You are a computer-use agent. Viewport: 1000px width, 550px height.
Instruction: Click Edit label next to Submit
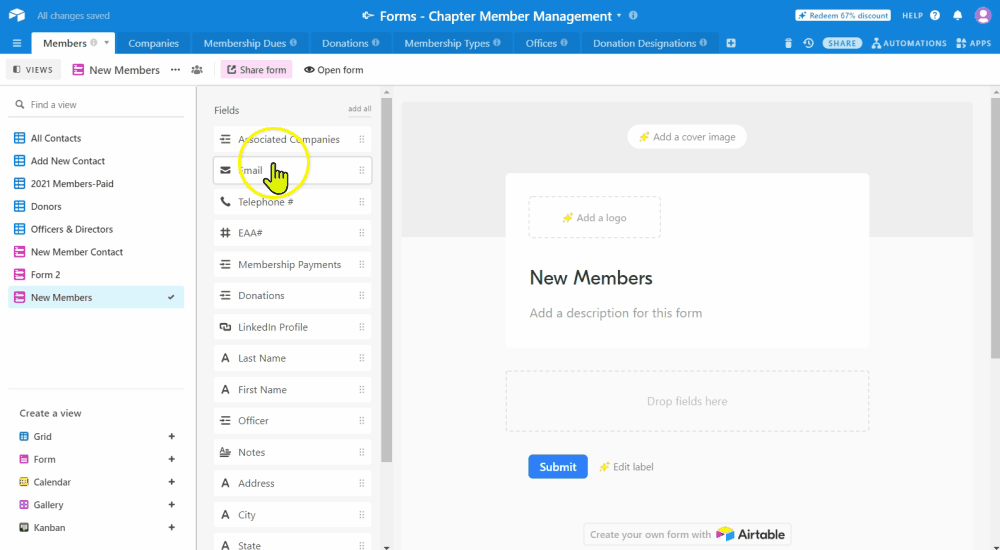pyautogui.click(x=626, y=467)
